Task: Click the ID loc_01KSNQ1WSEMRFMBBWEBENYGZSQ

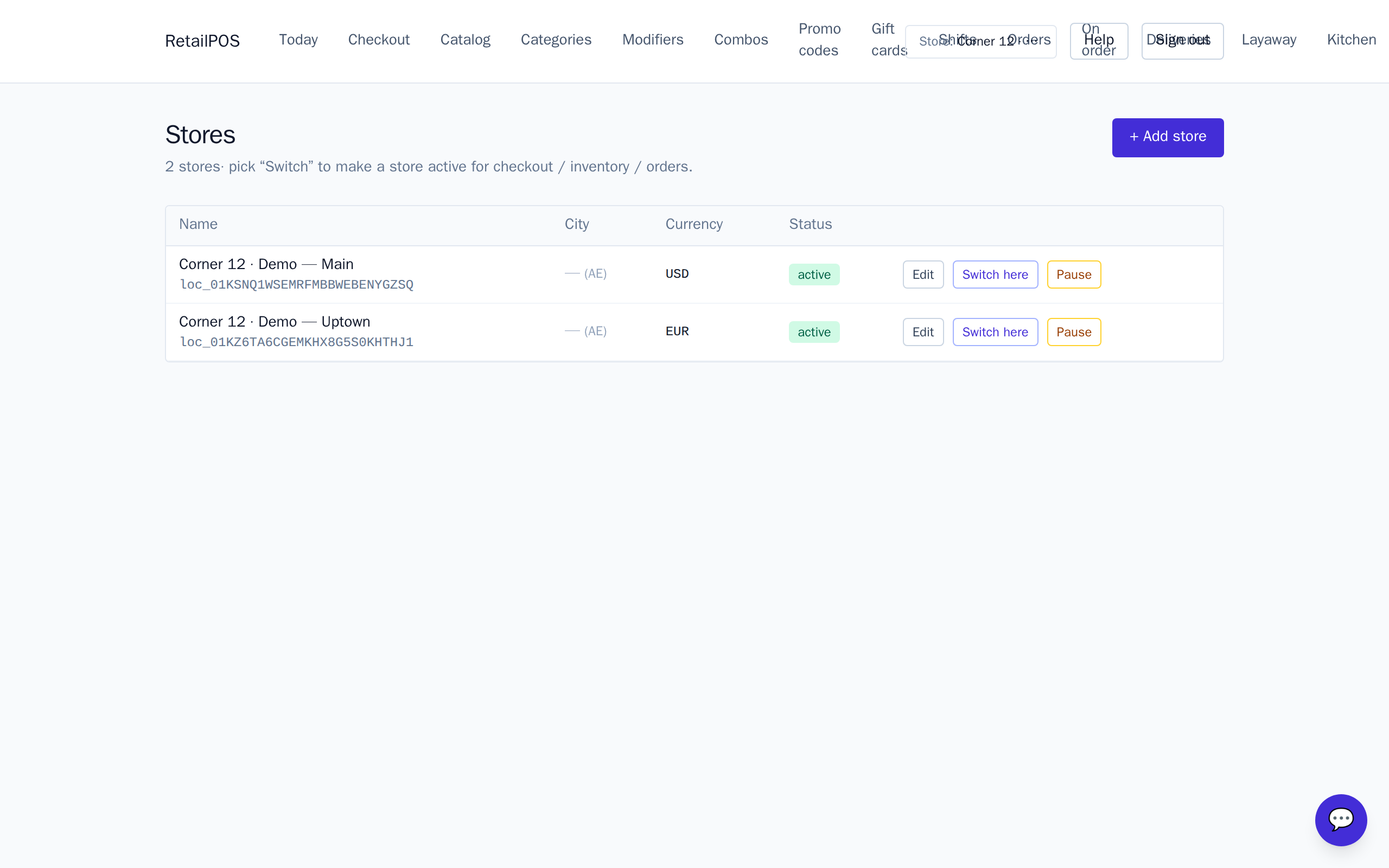Action: (297, 285)
